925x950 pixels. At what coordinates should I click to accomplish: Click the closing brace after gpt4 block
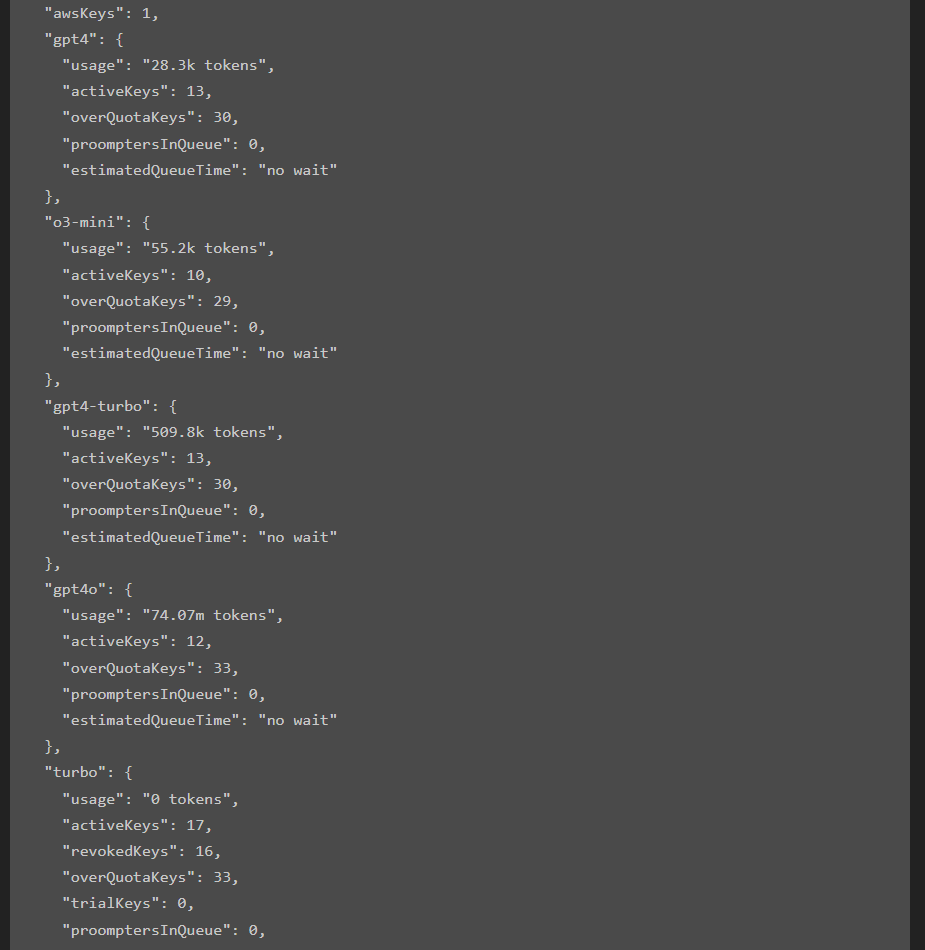(48, 196)
